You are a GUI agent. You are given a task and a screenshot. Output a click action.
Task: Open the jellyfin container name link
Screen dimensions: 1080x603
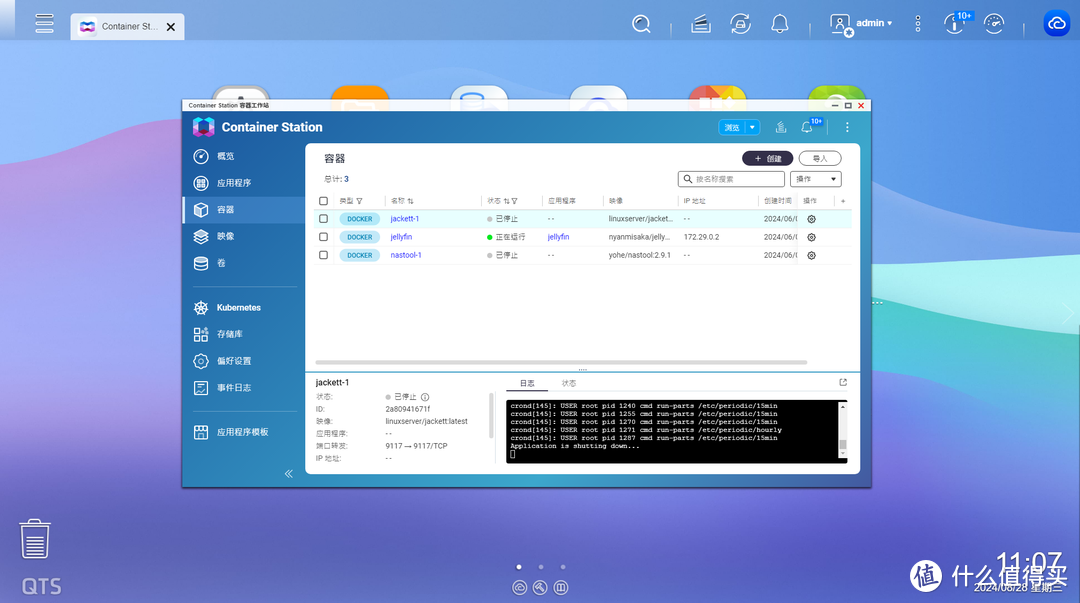click(x=401, y=237)
